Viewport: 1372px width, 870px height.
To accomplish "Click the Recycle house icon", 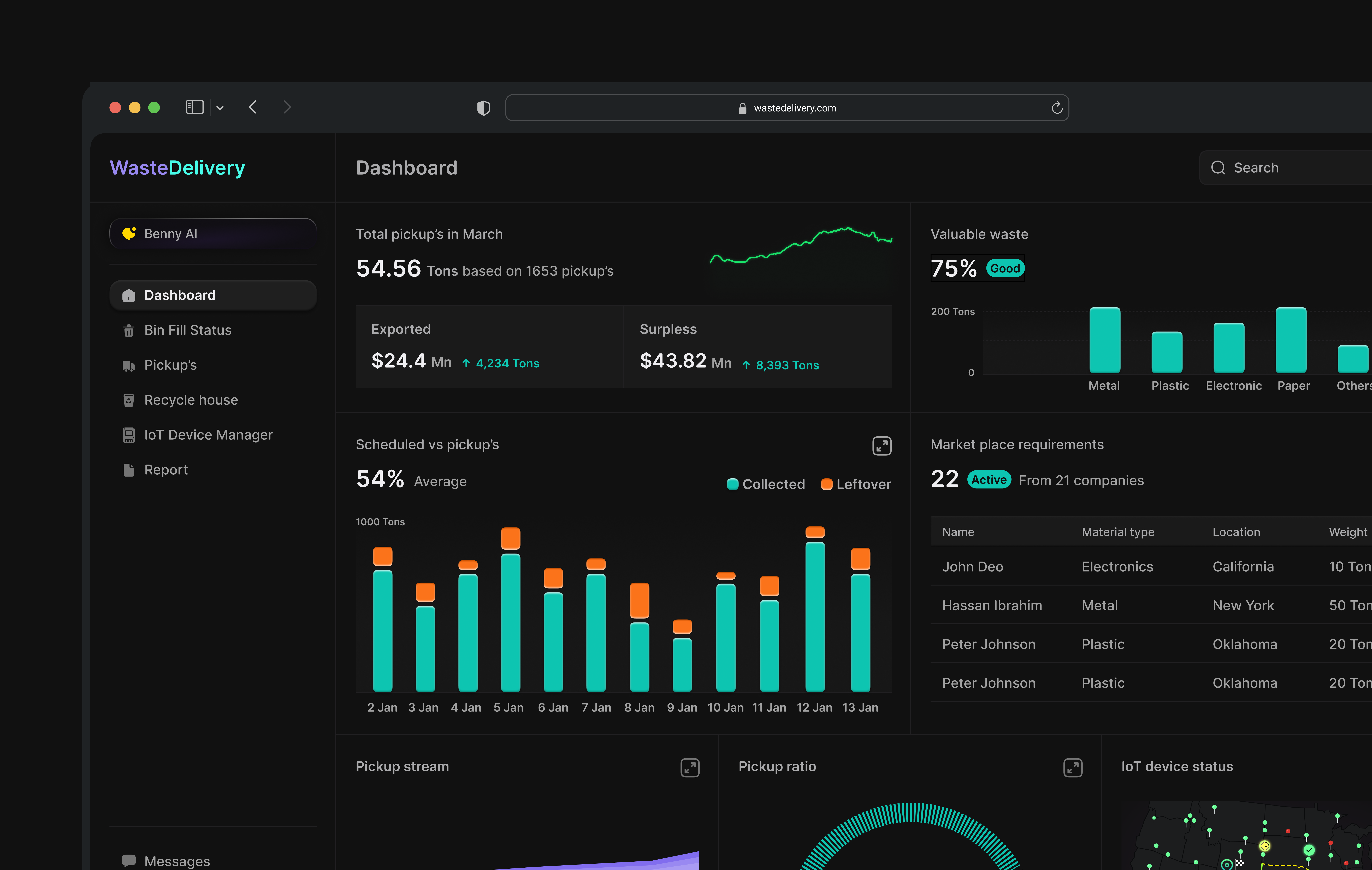I will click(129, 400).
